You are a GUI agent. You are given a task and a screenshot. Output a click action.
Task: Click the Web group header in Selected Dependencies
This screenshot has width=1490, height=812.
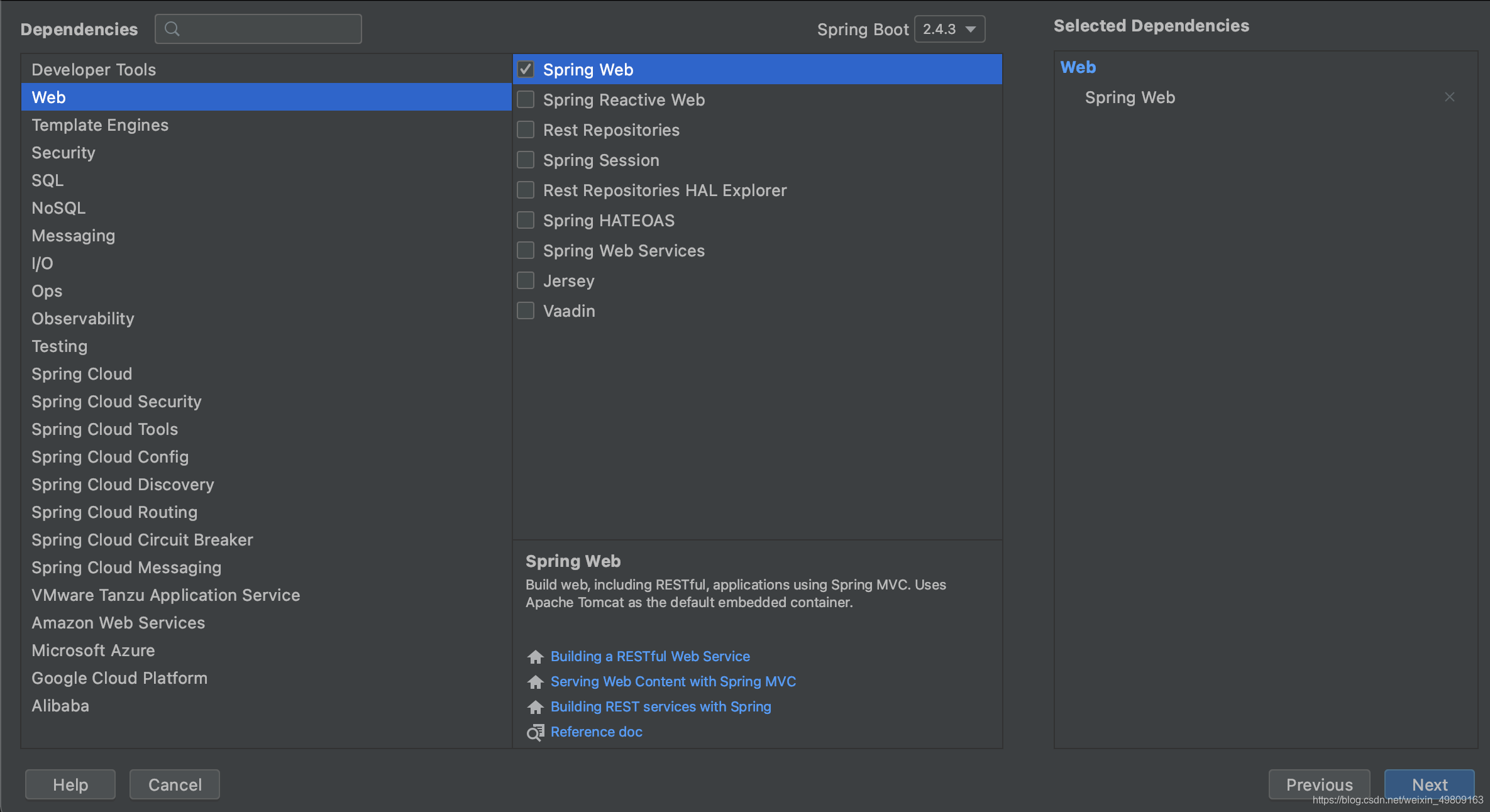click(1078, 67)
